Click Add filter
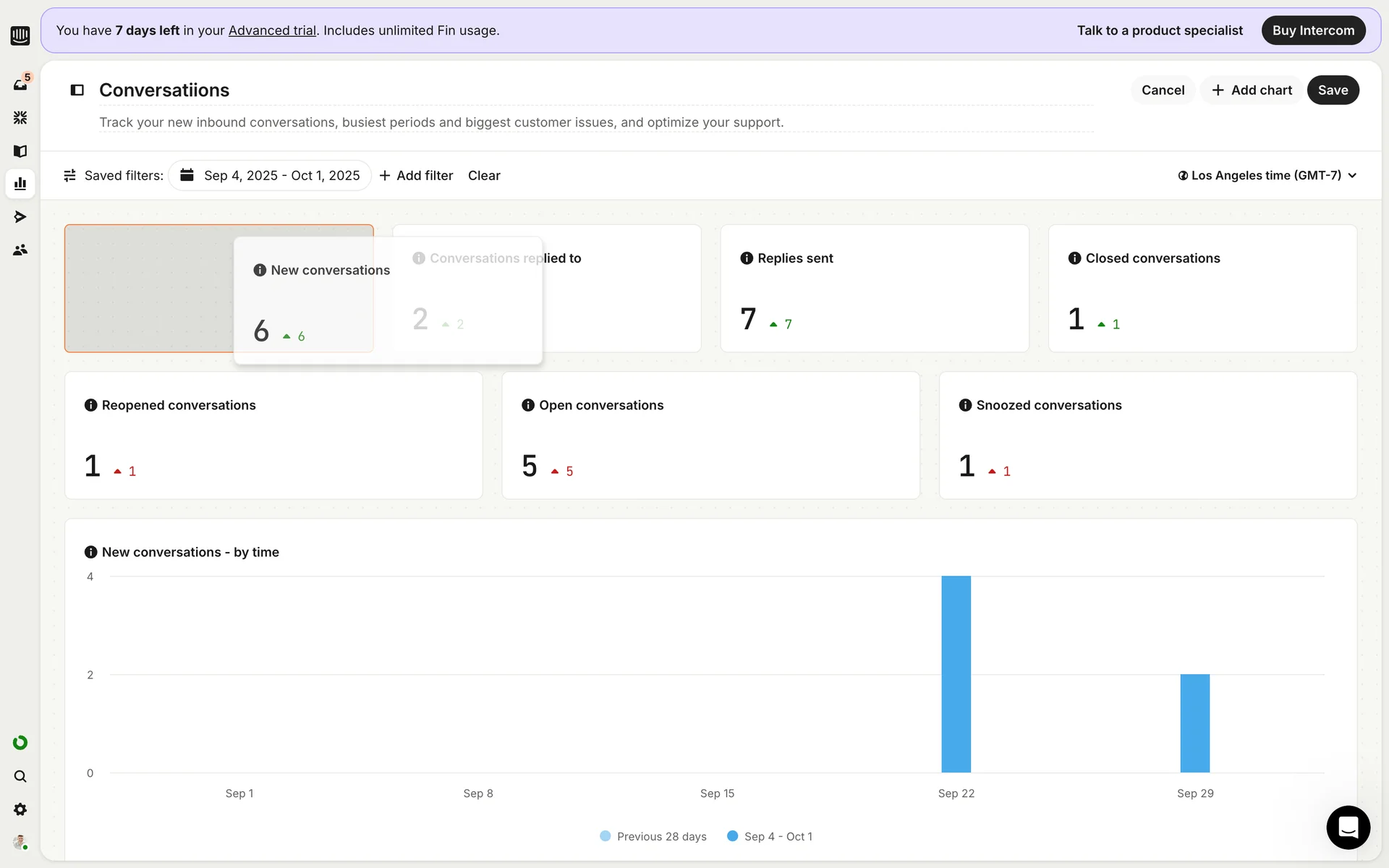The width and height of the screenshot is (1389, 868). [x=416, y=176]
